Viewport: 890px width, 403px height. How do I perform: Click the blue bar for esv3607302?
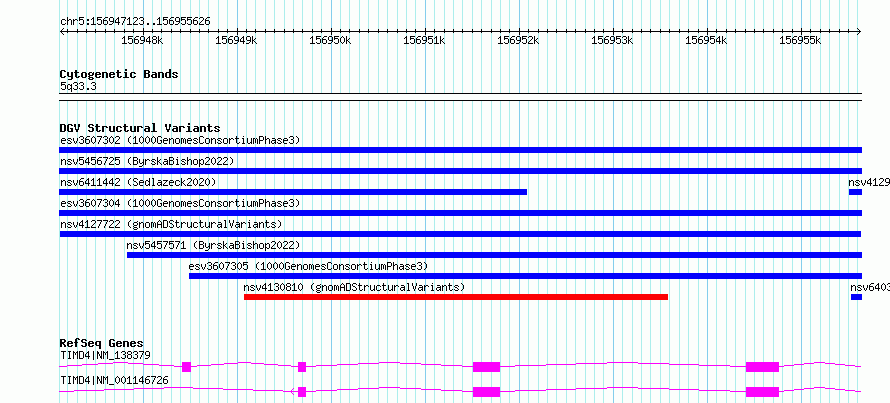(x=461, y=150)
